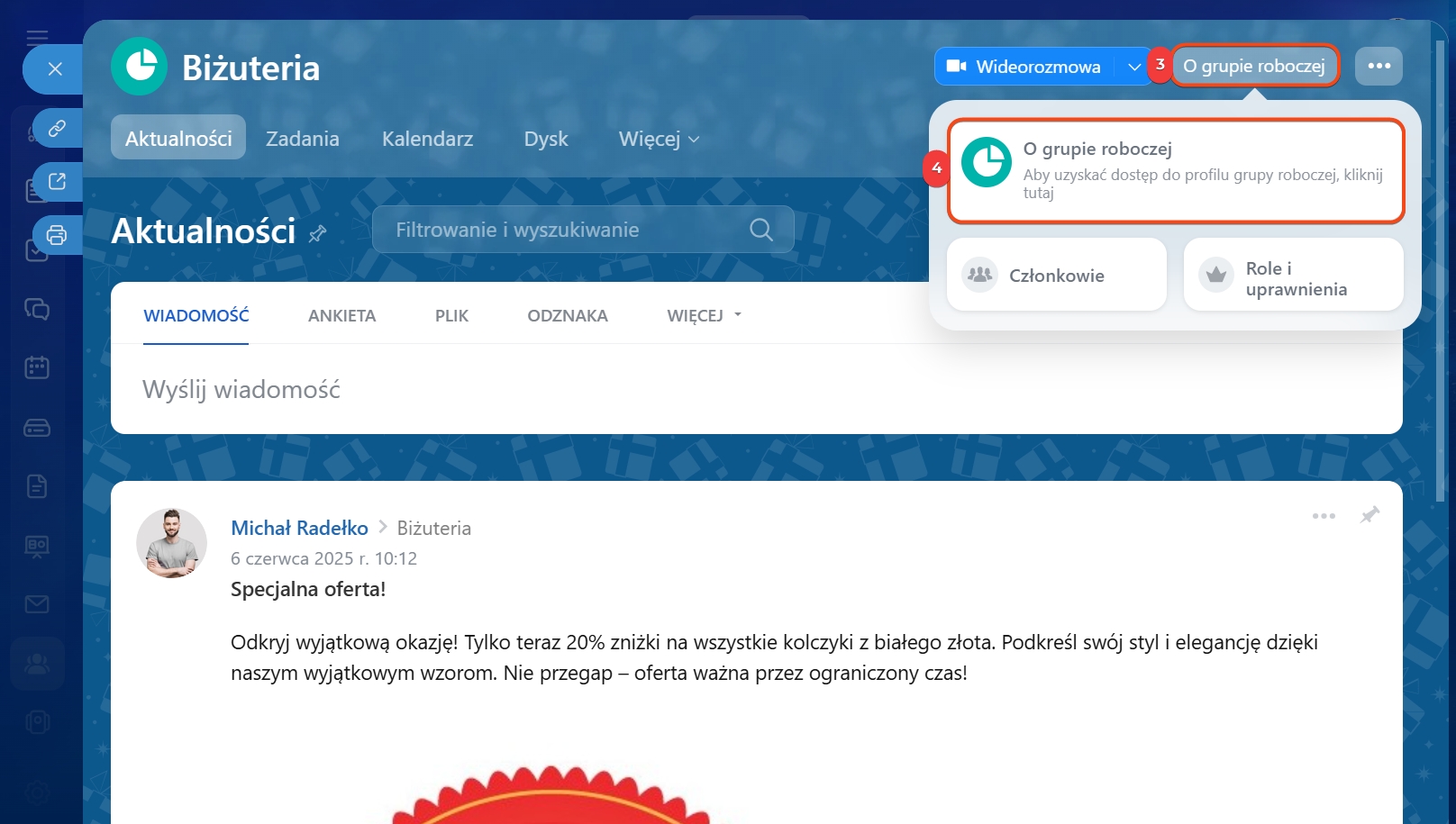Expand Wideorozmowa dropdown arrow
The height and width of the screenshot is (824, 1456).
1133,67
